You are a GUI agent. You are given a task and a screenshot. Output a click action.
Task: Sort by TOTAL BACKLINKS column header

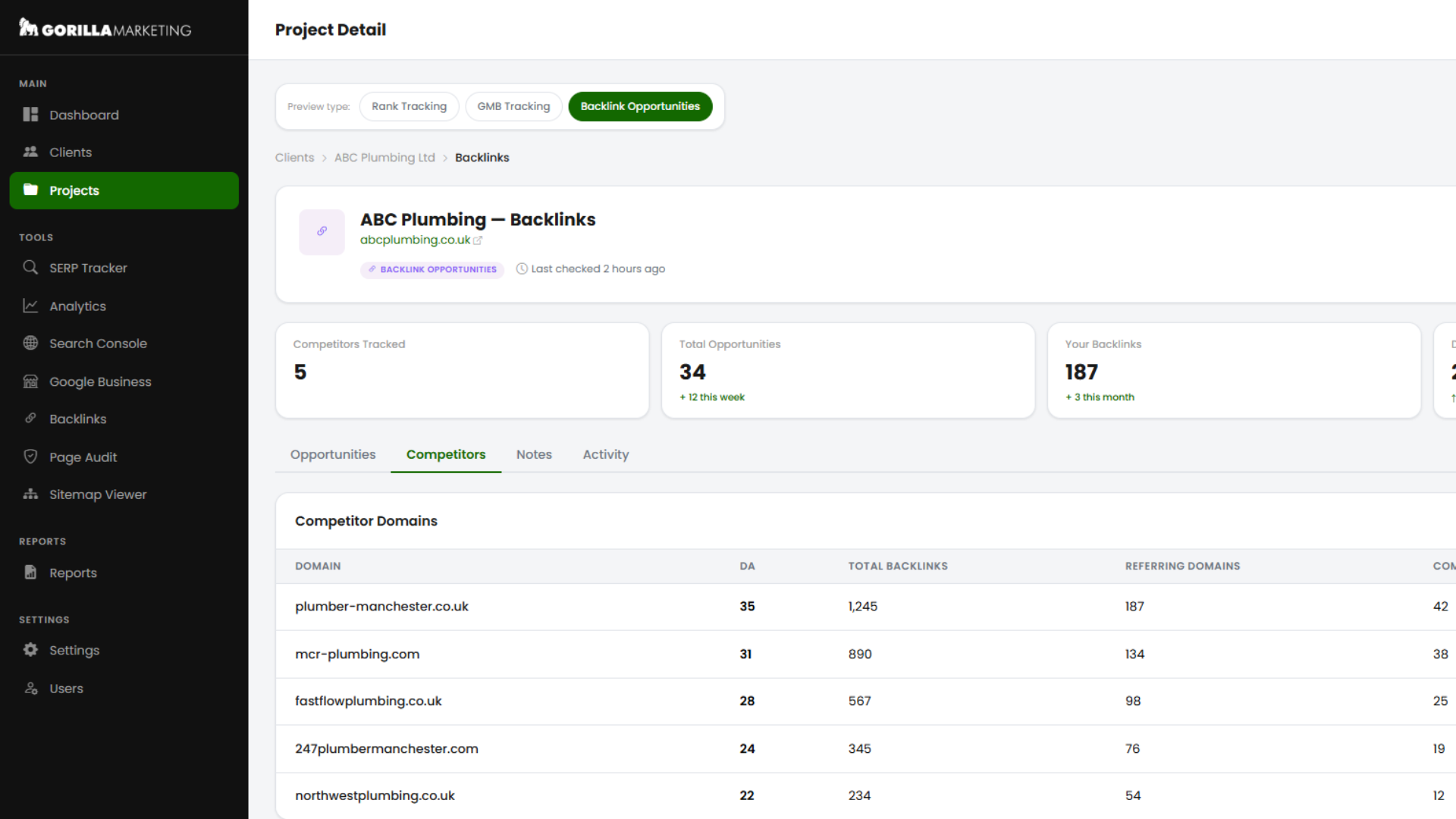[898, 566]
